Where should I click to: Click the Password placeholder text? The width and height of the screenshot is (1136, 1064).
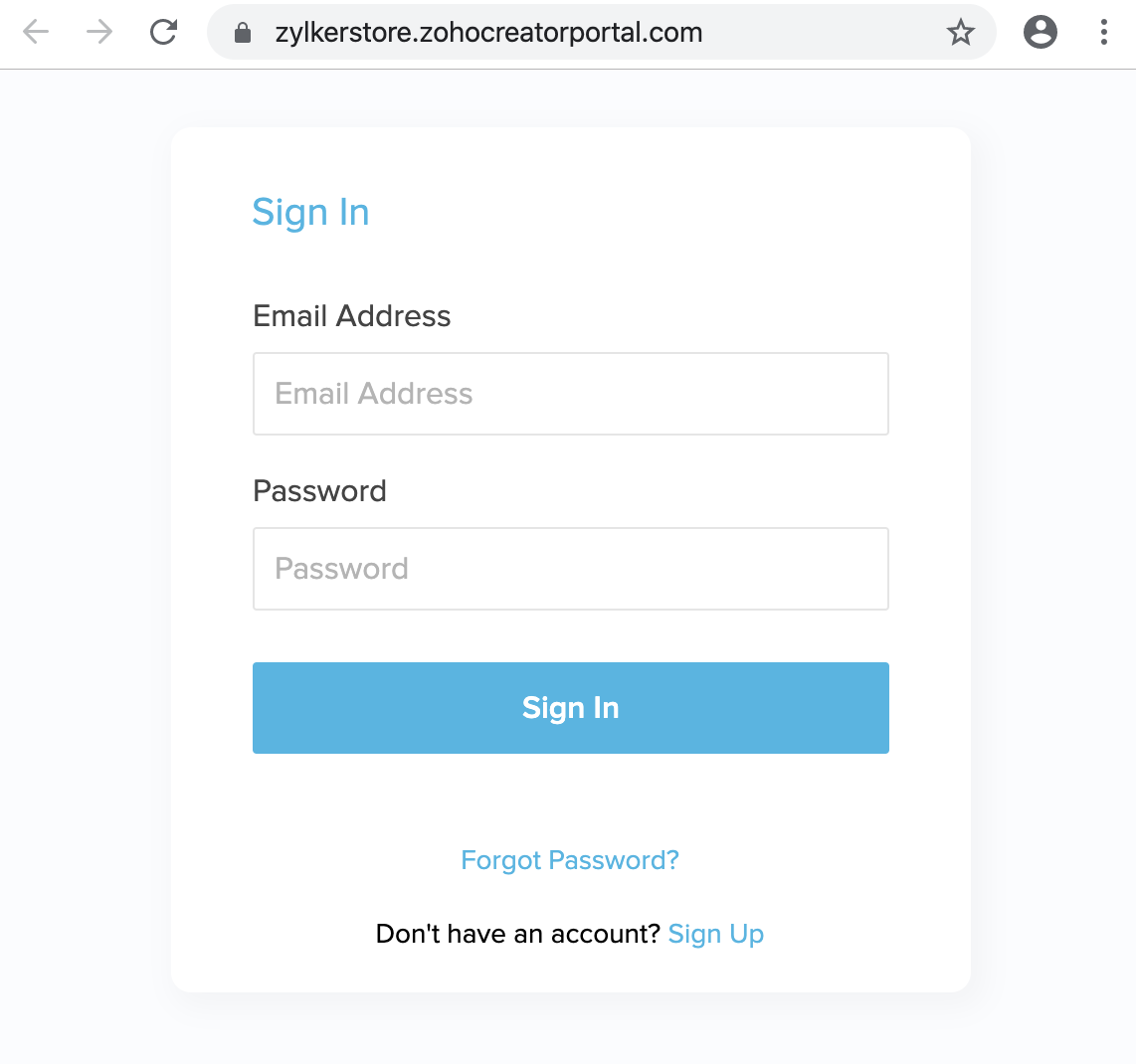click(x=341, y=568)
